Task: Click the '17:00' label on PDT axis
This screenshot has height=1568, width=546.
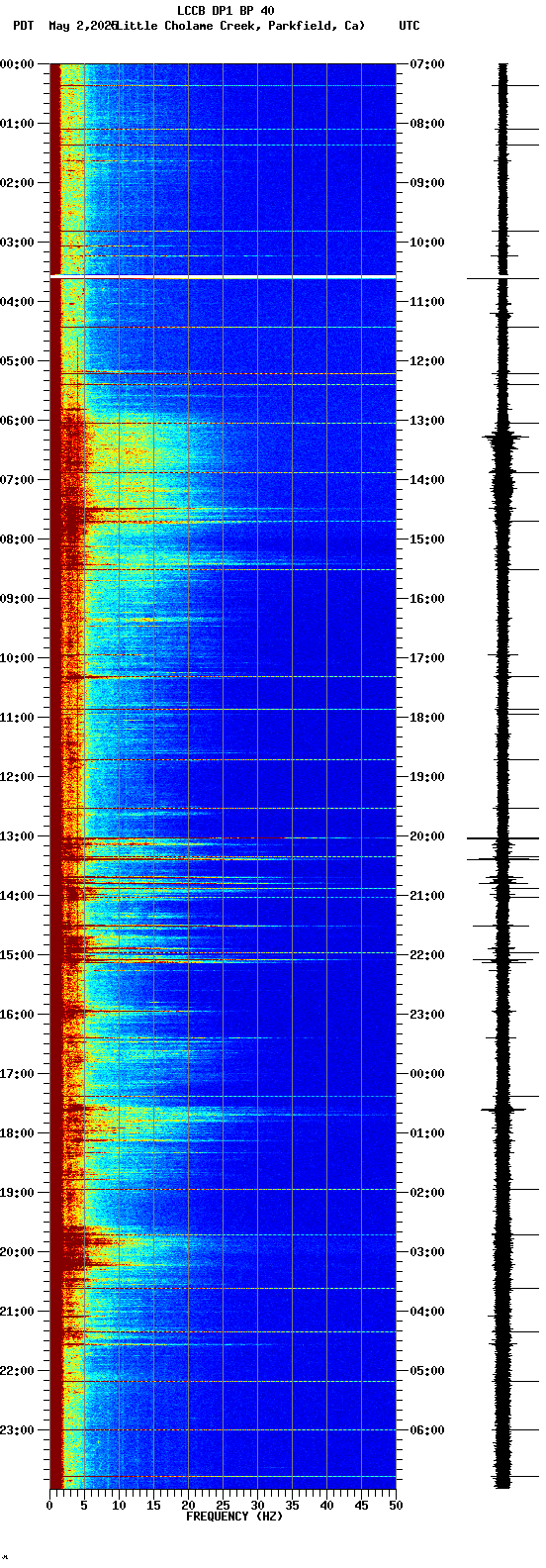Action: click(x=17, y=1074)
